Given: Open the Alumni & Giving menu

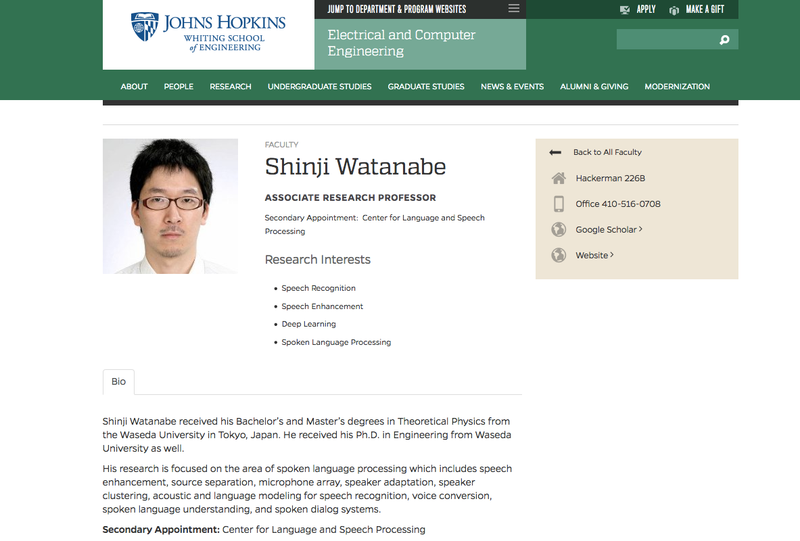Looking at the screenshot, I should [x=594, y=86].
